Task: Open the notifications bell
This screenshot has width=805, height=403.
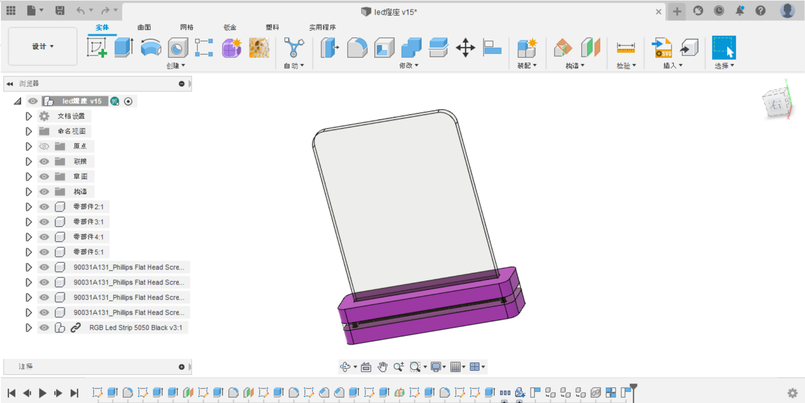Action: point(740,10)
